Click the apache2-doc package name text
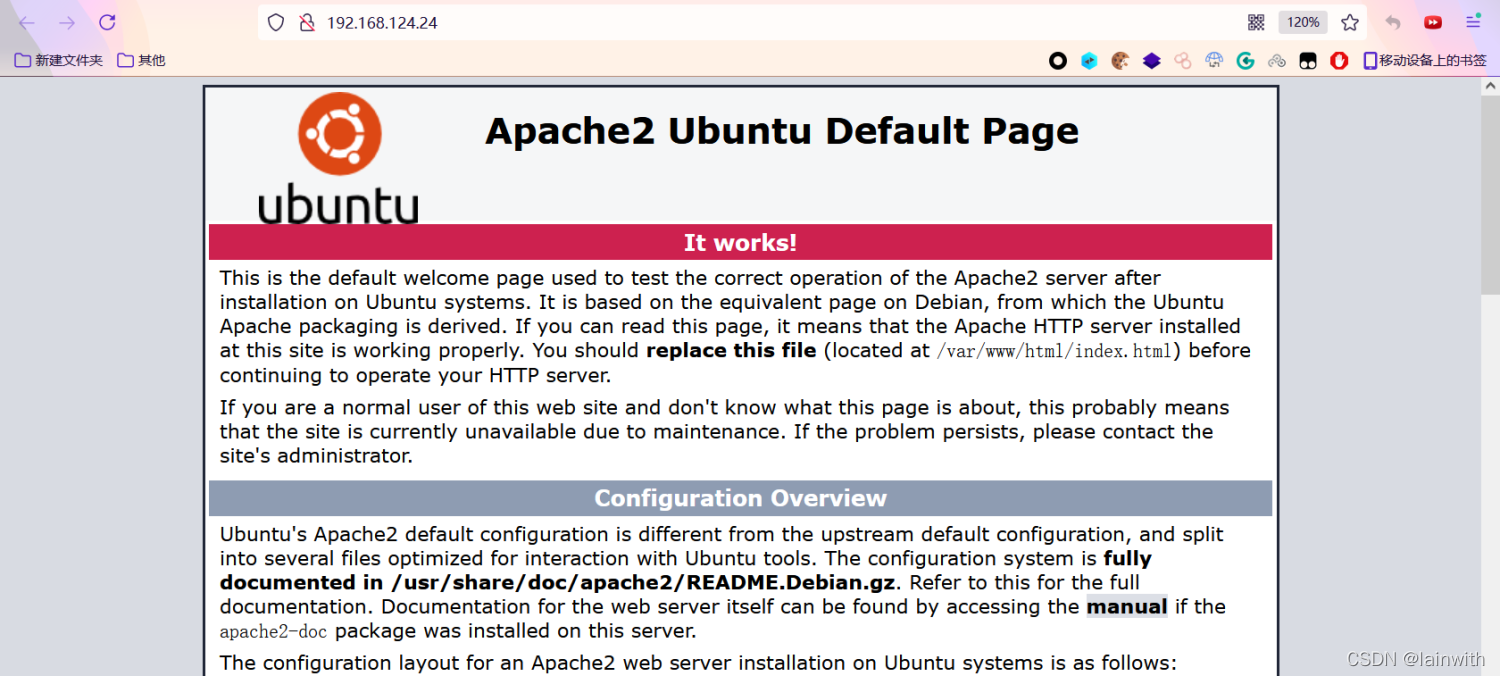1500x676 pixels. pyautogui.click(x=274, y=631)
